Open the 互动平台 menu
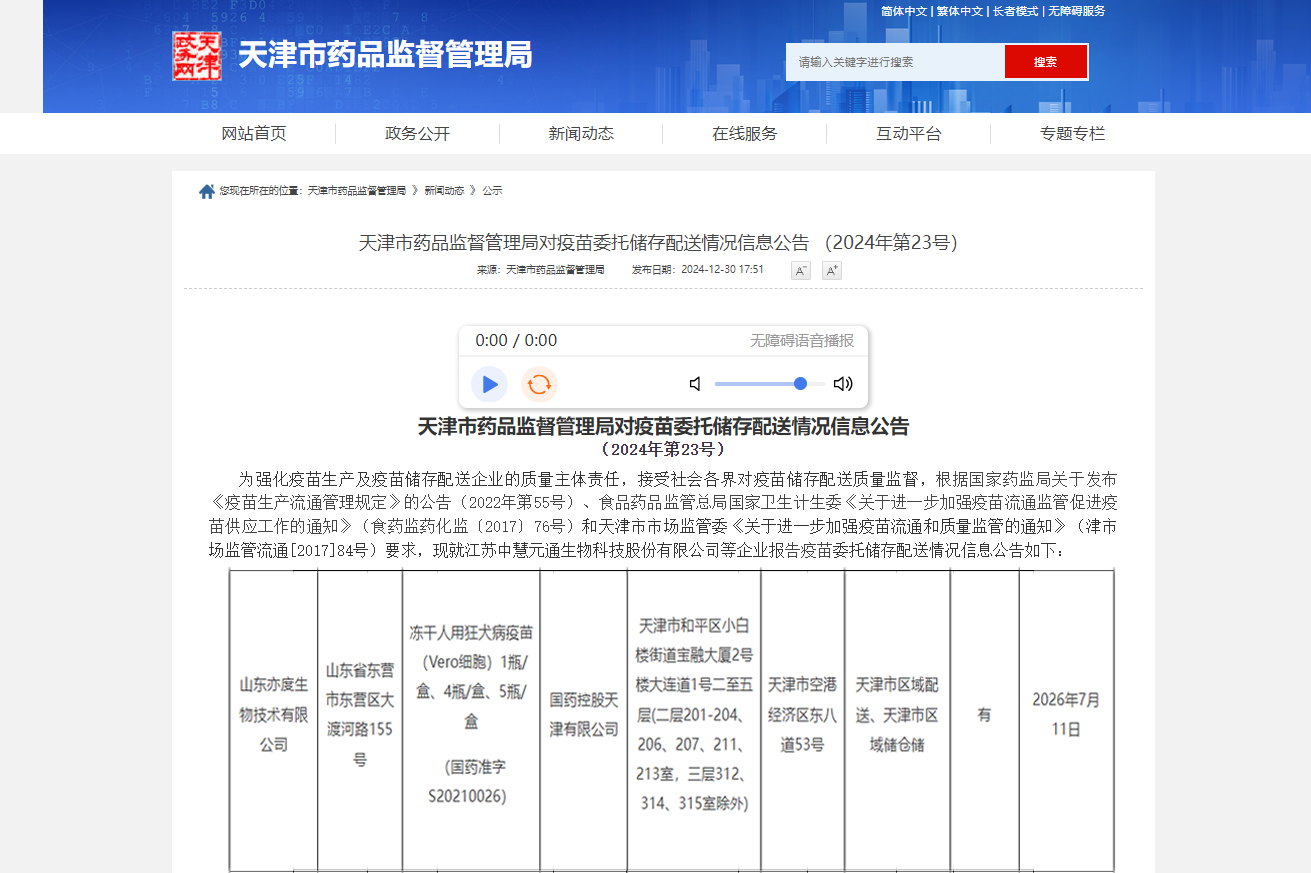1311x873 pixels. (909, 134)
